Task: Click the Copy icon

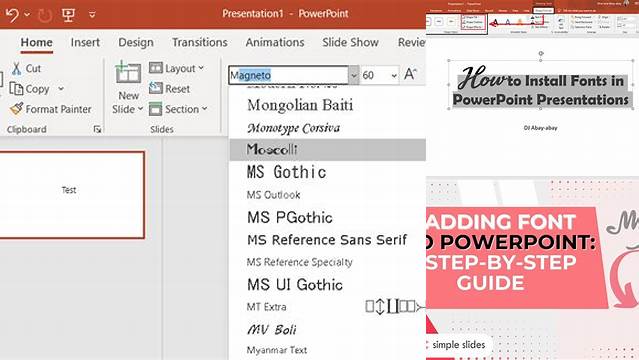Action: [16, 89]
